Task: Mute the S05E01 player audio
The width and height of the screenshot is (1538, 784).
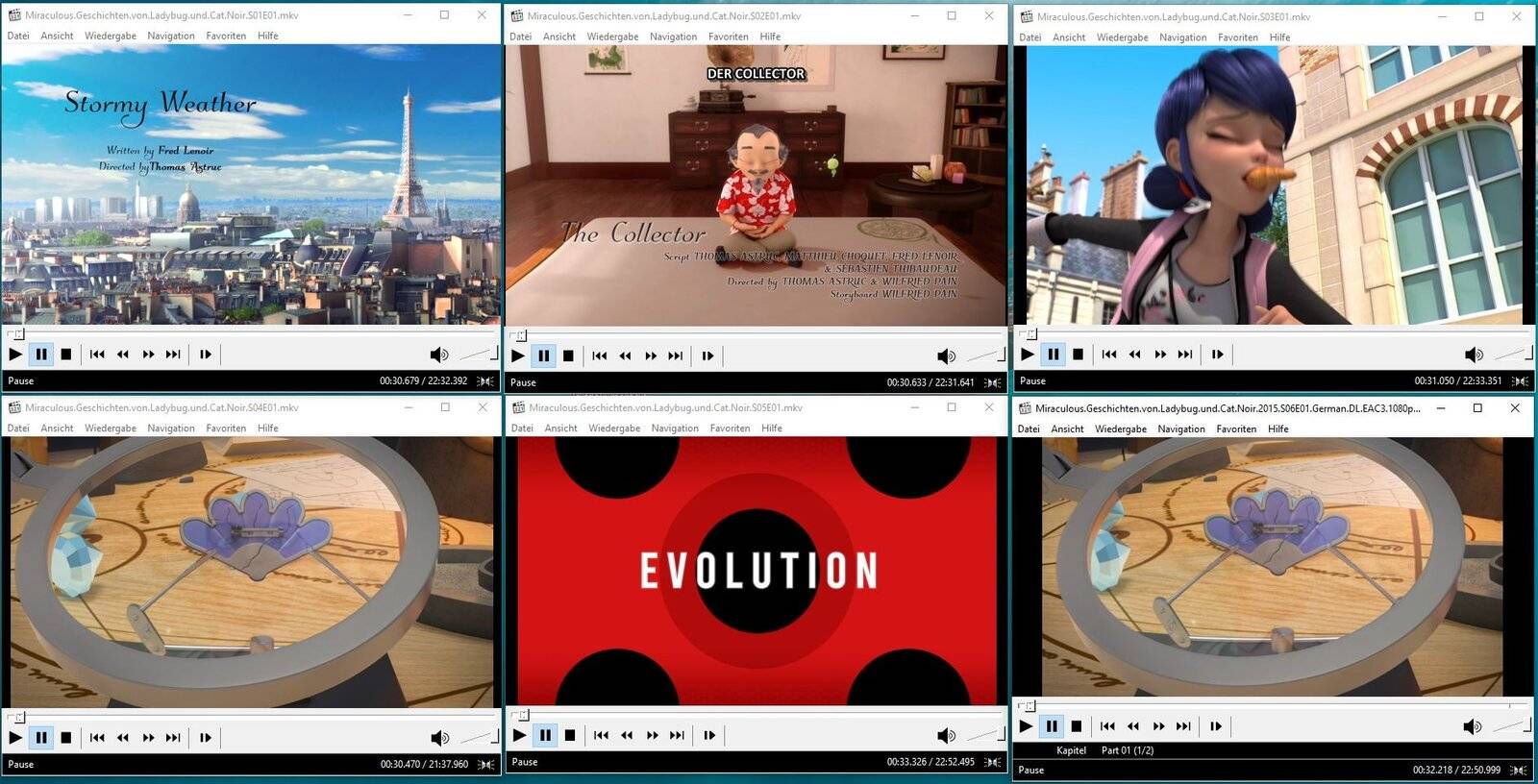Action: (x=947, y=736)
